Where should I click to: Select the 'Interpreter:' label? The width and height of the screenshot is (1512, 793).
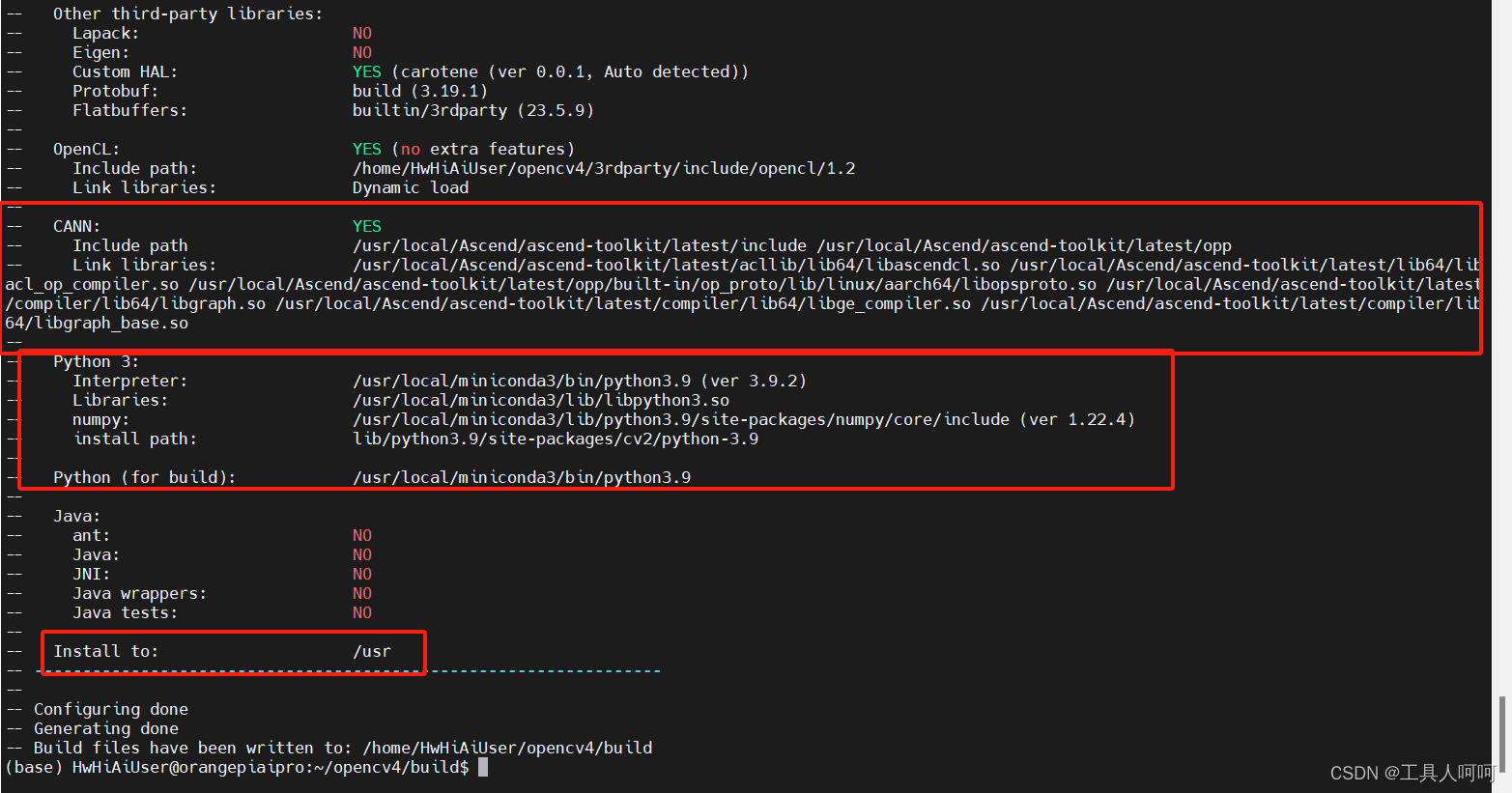click(130, 381)
